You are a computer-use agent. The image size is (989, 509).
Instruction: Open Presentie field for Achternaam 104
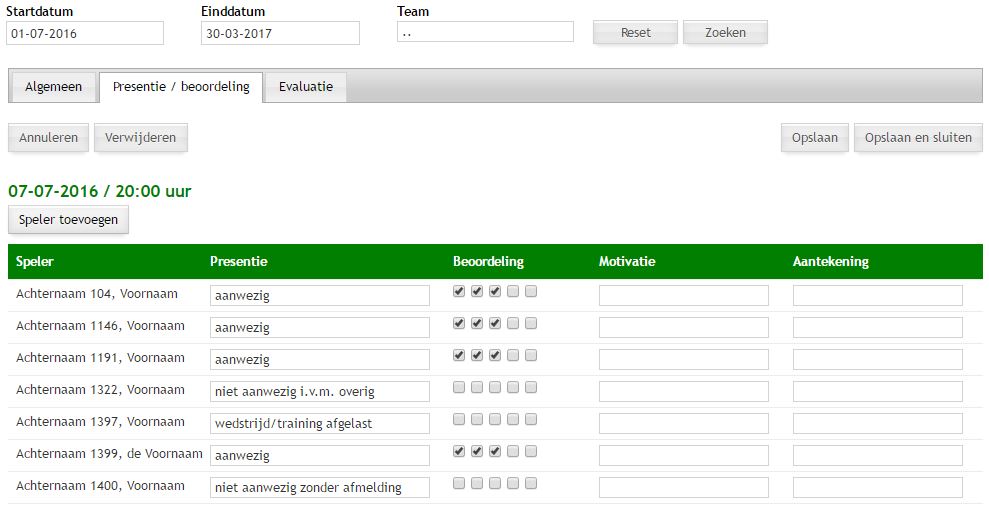320,296
